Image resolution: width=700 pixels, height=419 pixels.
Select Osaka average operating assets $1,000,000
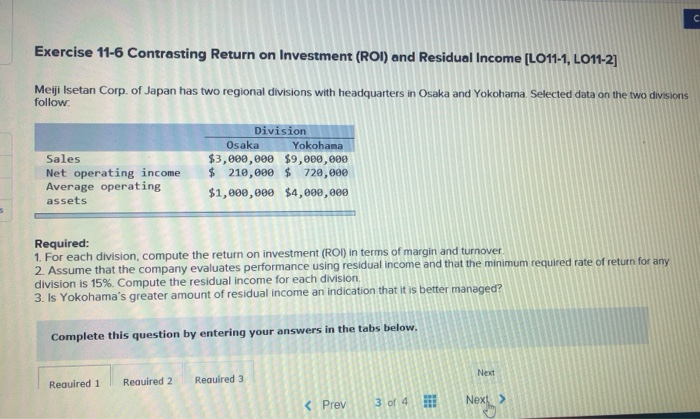click(x=241, y=192)
